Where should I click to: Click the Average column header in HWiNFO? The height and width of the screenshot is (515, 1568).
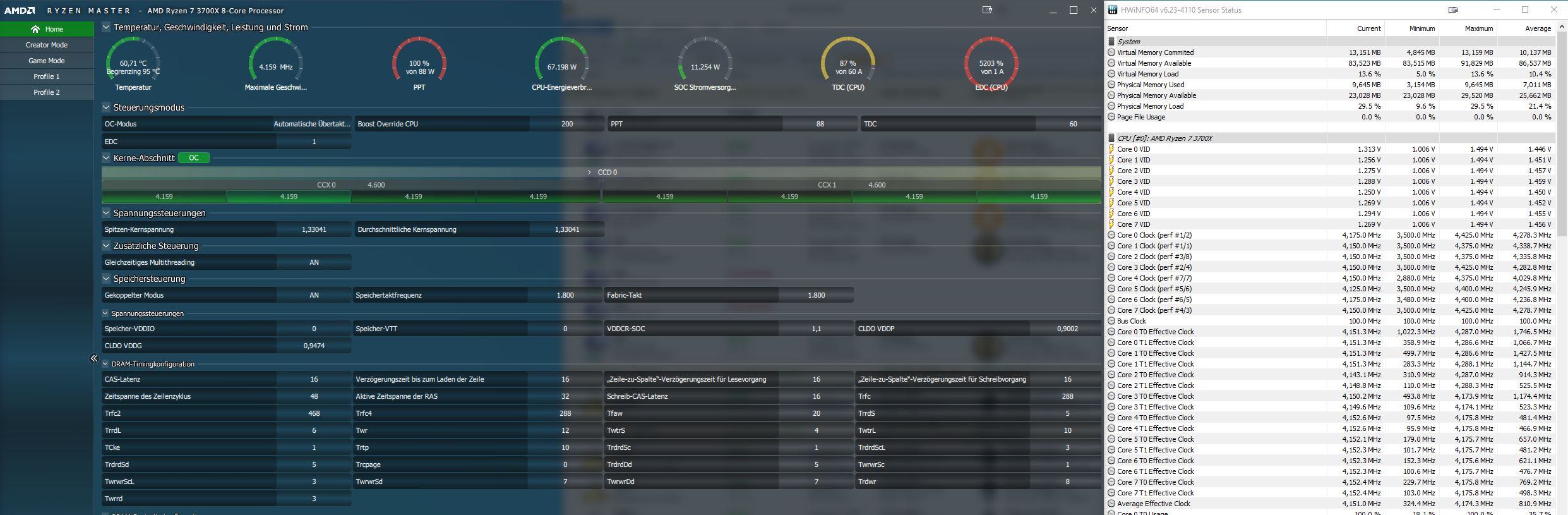[1526, 28]
